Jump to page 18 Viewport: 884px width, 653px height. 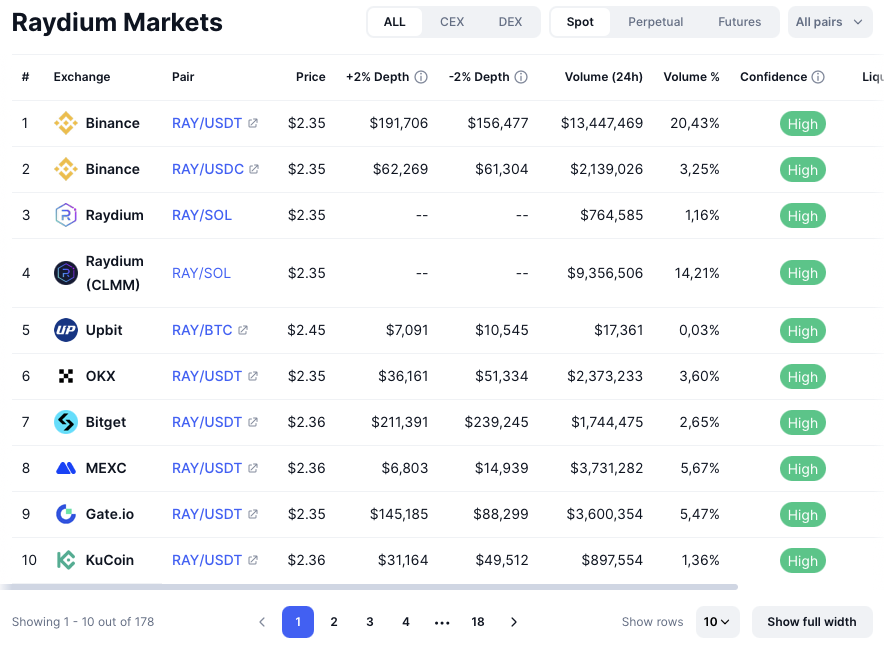(x=478, y=622)
